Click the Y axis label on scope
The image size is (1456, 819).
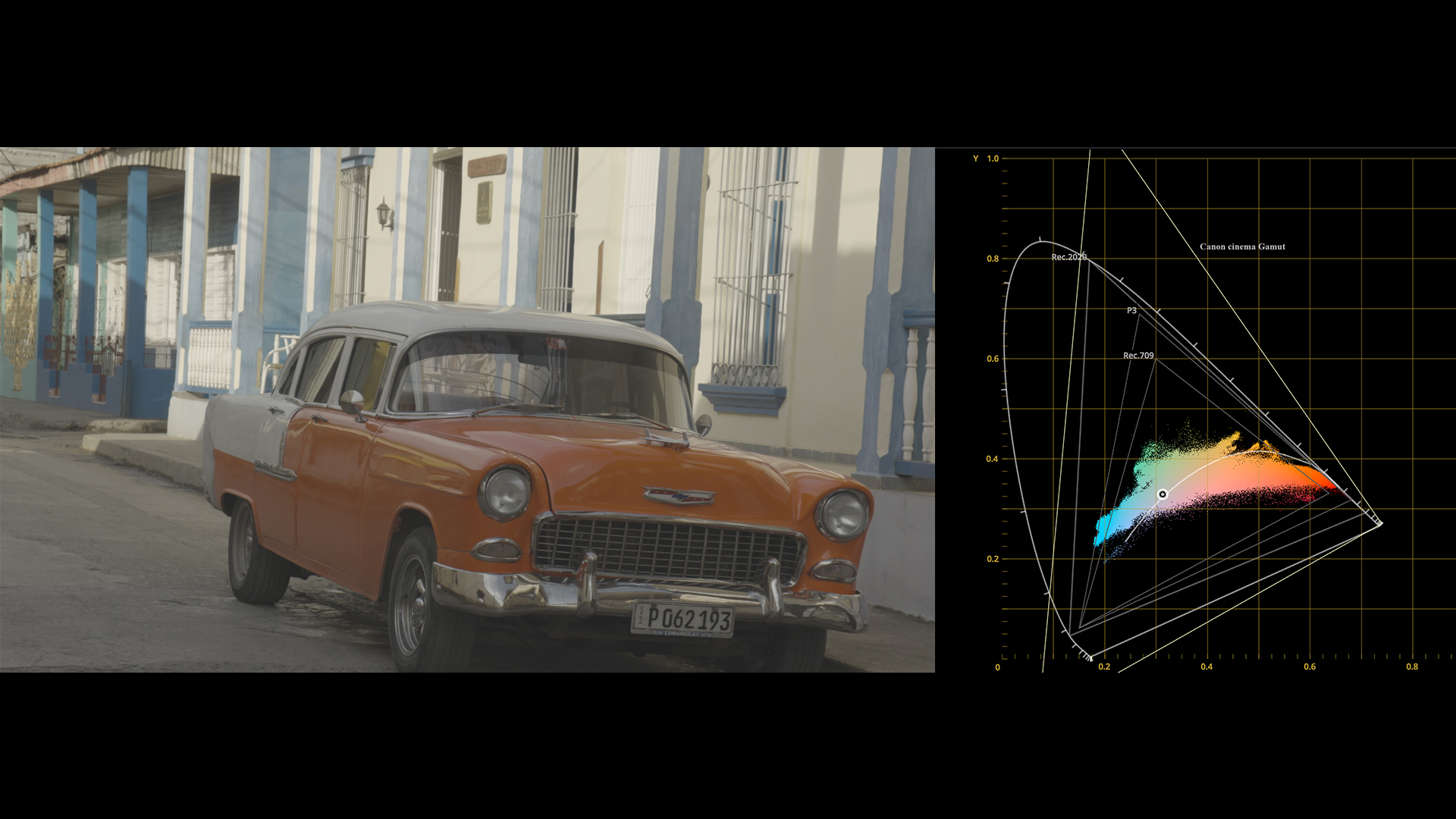975,158
